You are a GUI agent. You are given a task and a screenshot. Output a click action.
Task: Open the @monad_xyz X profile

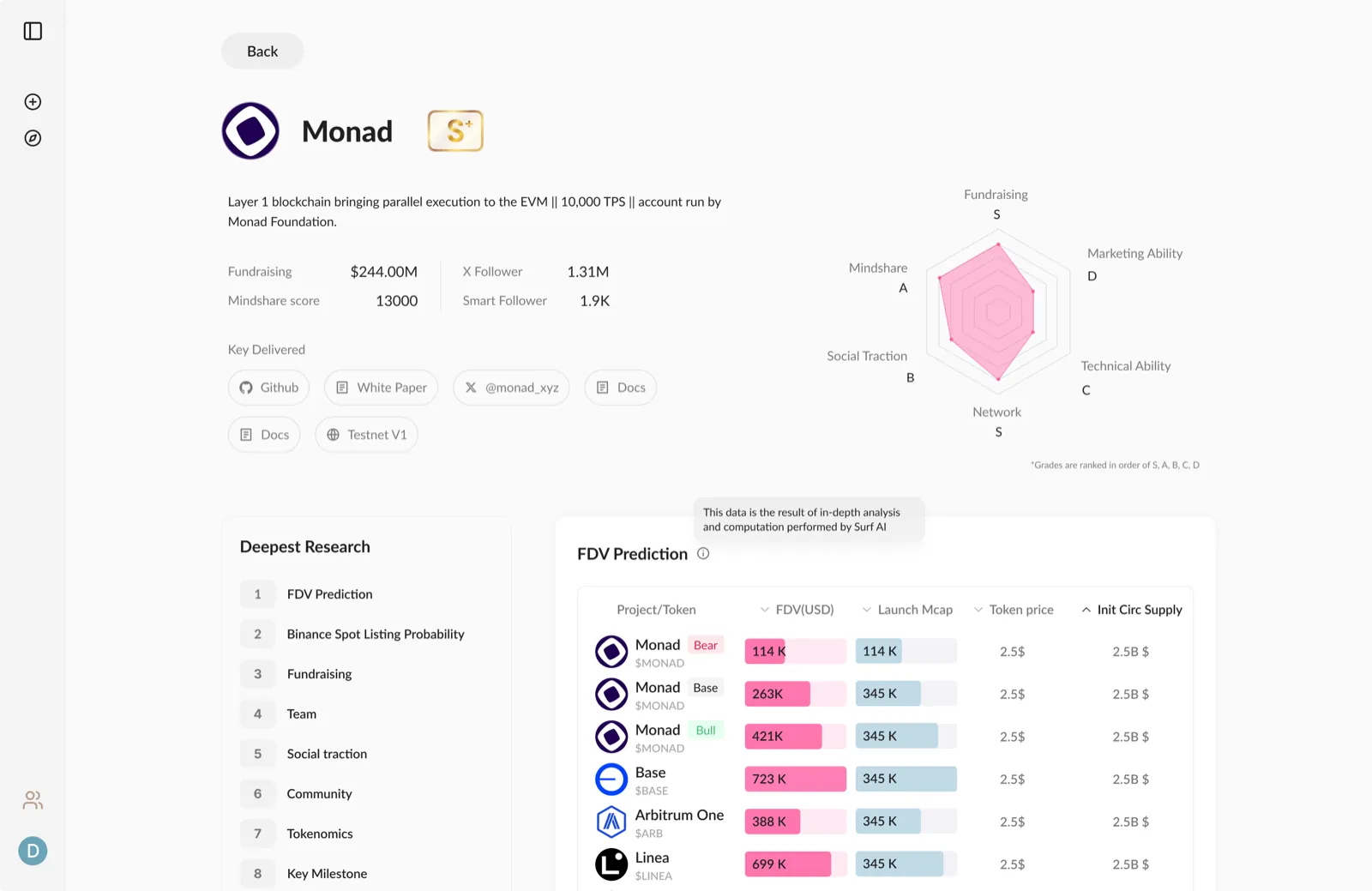point(511,388)
